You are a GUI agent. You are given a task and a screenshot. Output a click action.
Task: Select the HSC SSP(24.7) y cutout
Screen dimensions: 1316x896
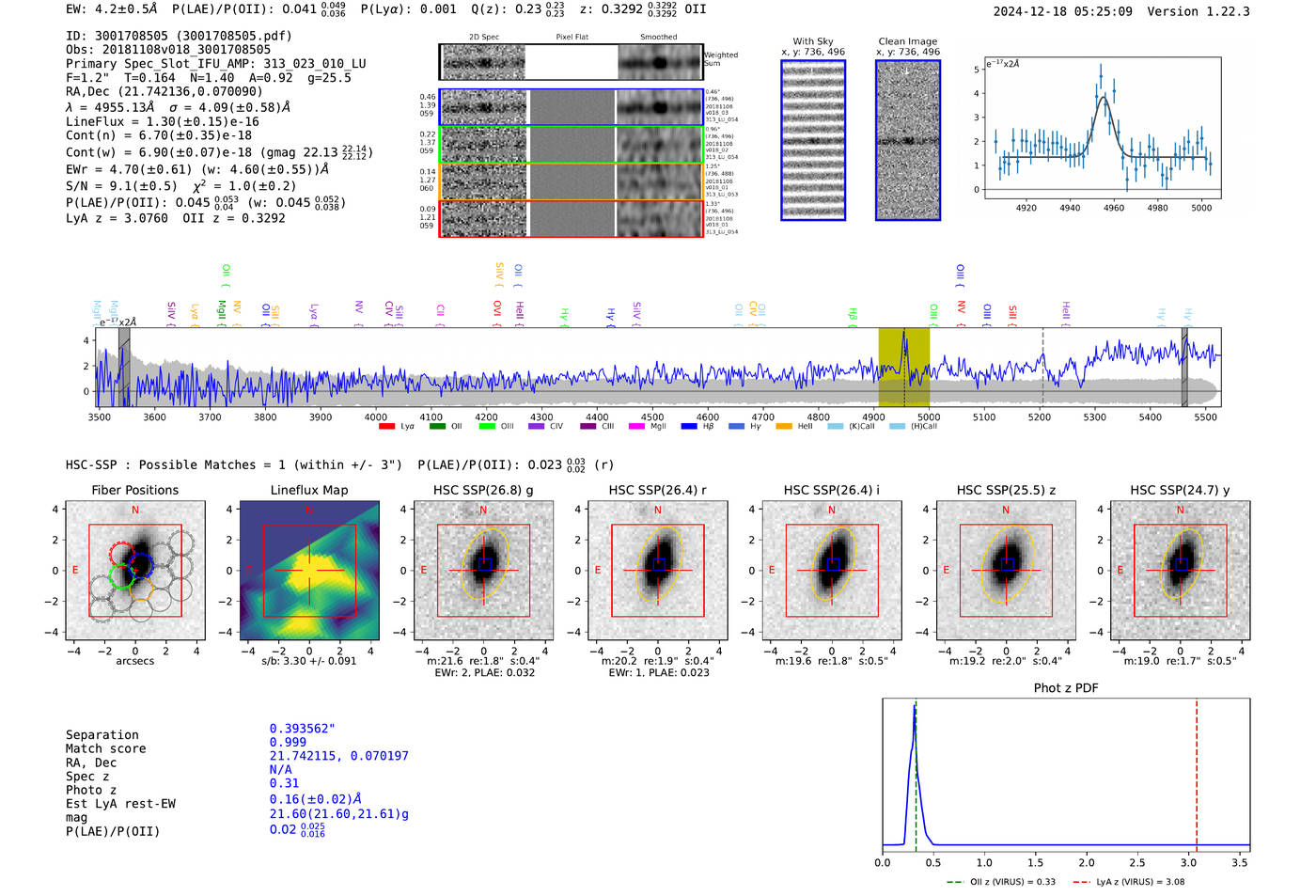[1181, 570]
